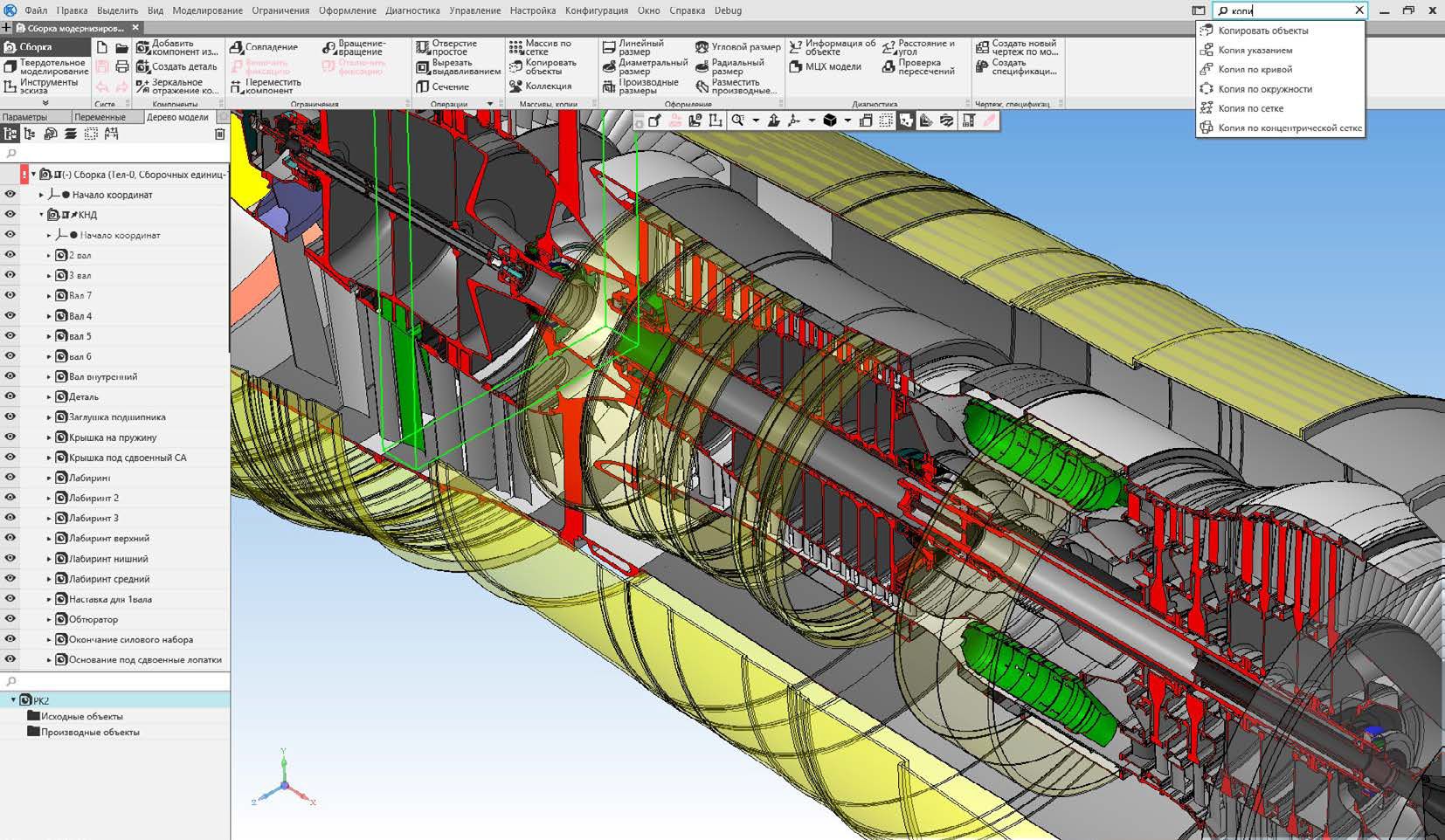Click the print icon in system toolbar
This screenshot has width=1445, height=840.
click(x=121, y=67)
